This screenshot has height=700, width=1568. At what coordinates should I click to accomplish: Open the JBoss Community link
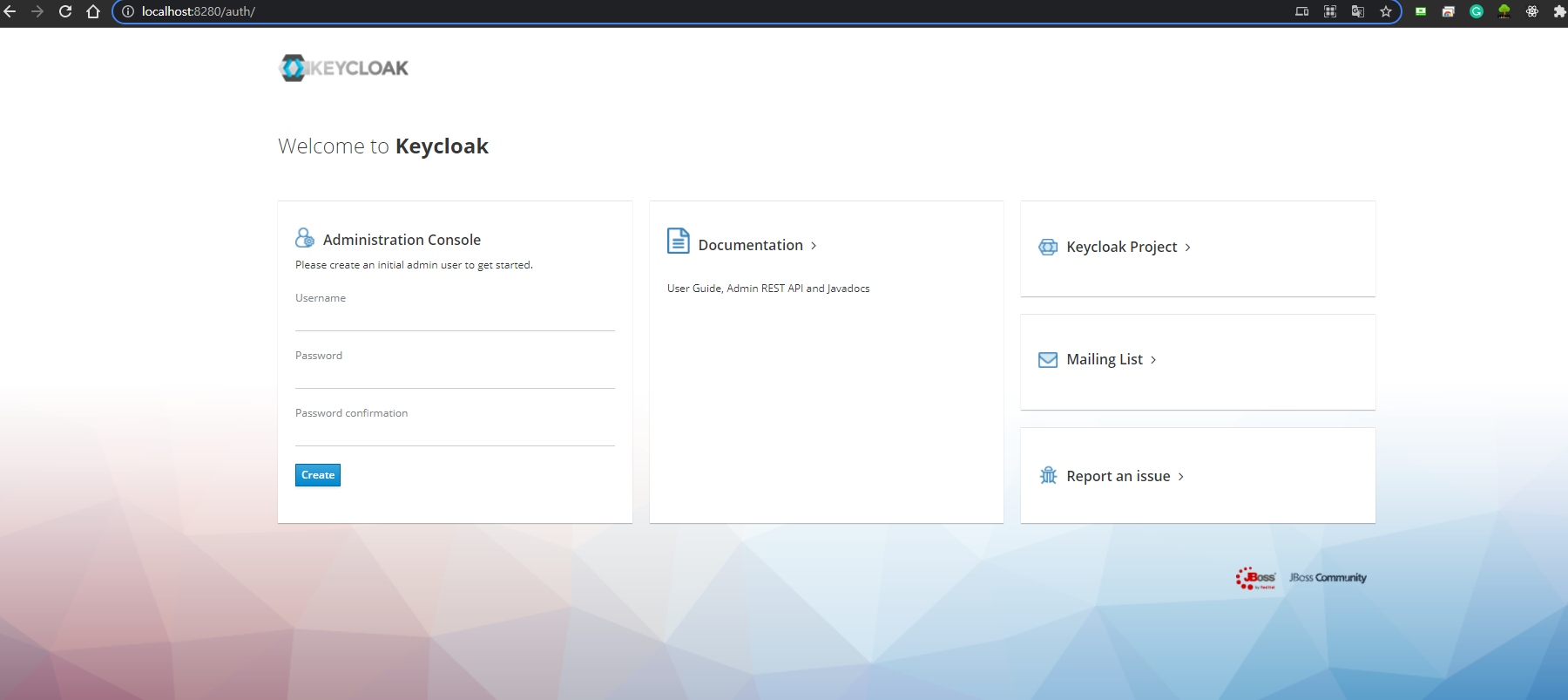click(x=1328, y=577)
